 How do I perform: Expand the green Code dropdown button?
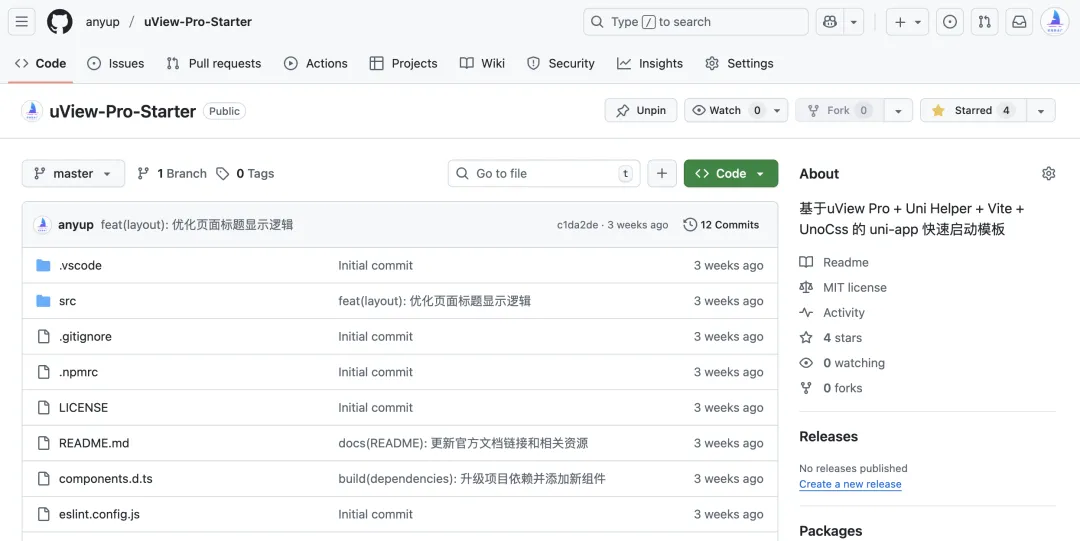pyautogui.click(x=730, y=174)
